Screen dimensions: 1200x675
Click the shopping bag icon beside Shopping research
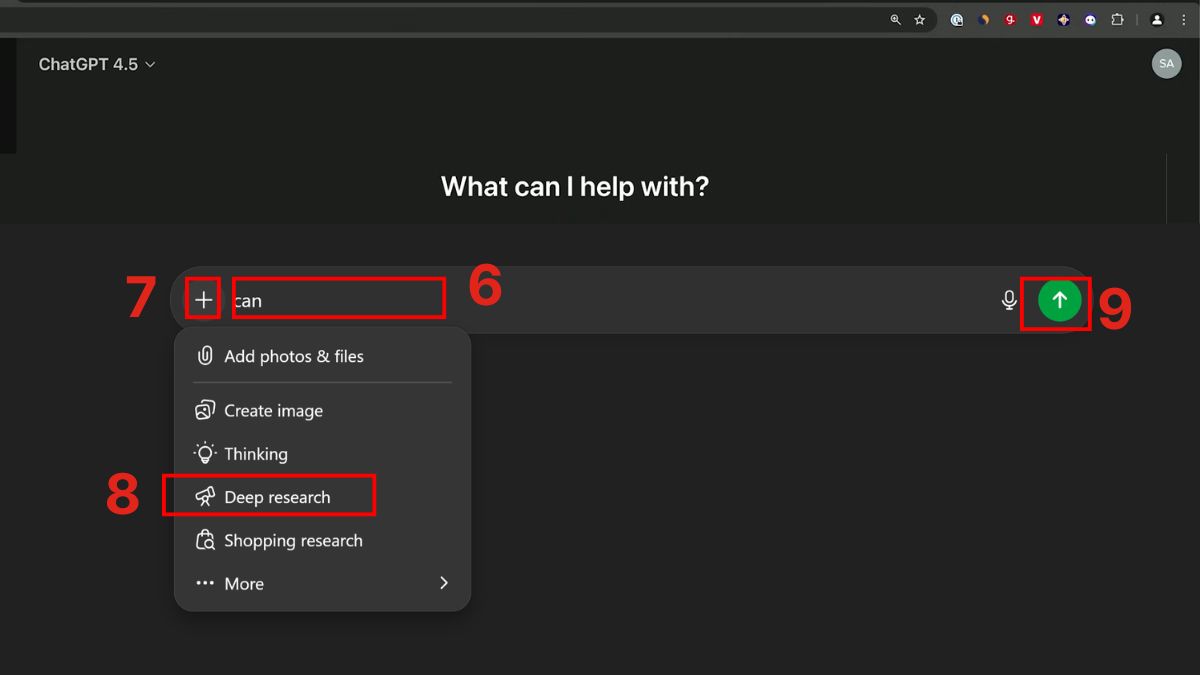205,540
